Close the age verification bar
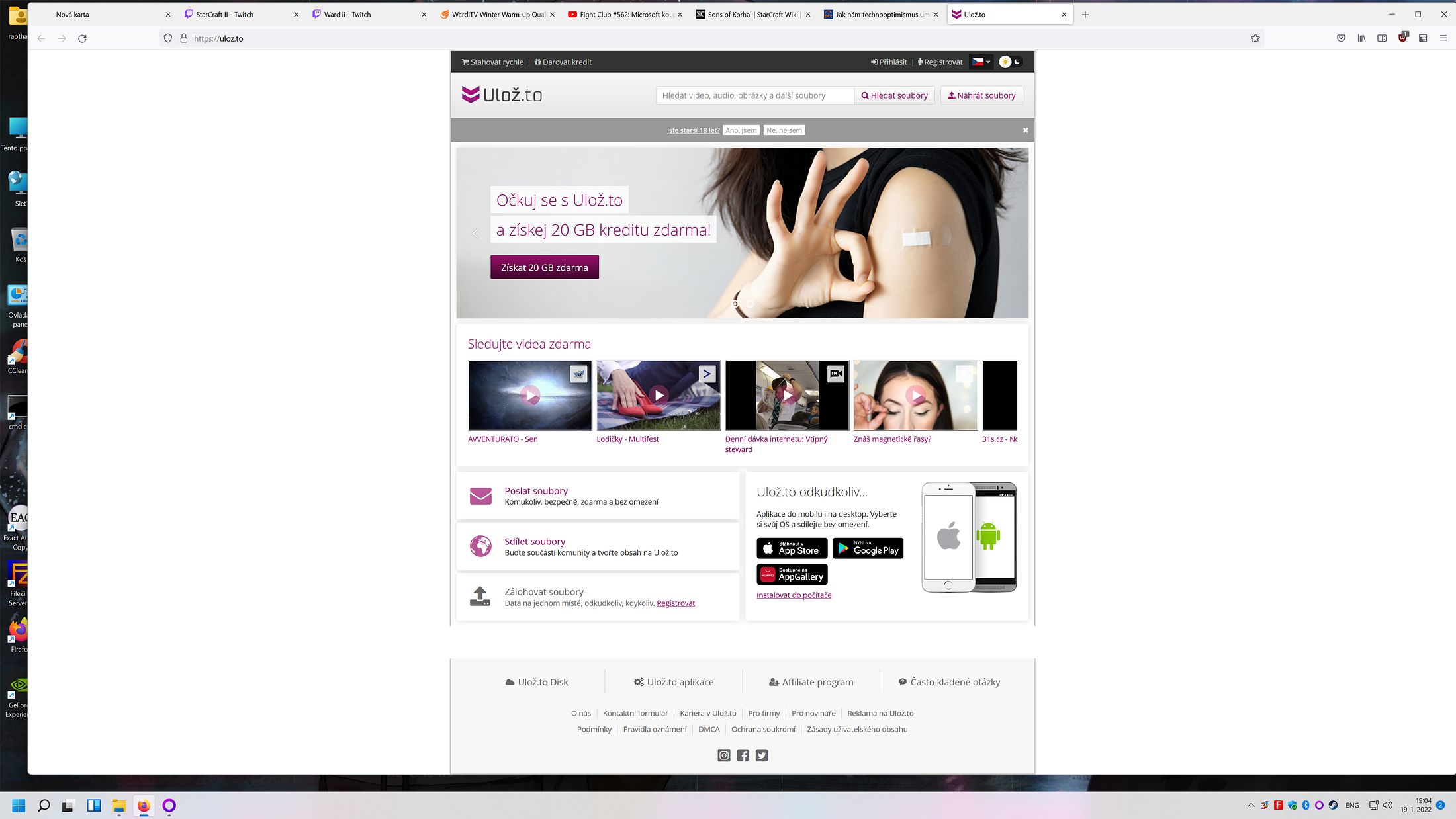The image size is (1456, 819). [x=1025, y=130]
